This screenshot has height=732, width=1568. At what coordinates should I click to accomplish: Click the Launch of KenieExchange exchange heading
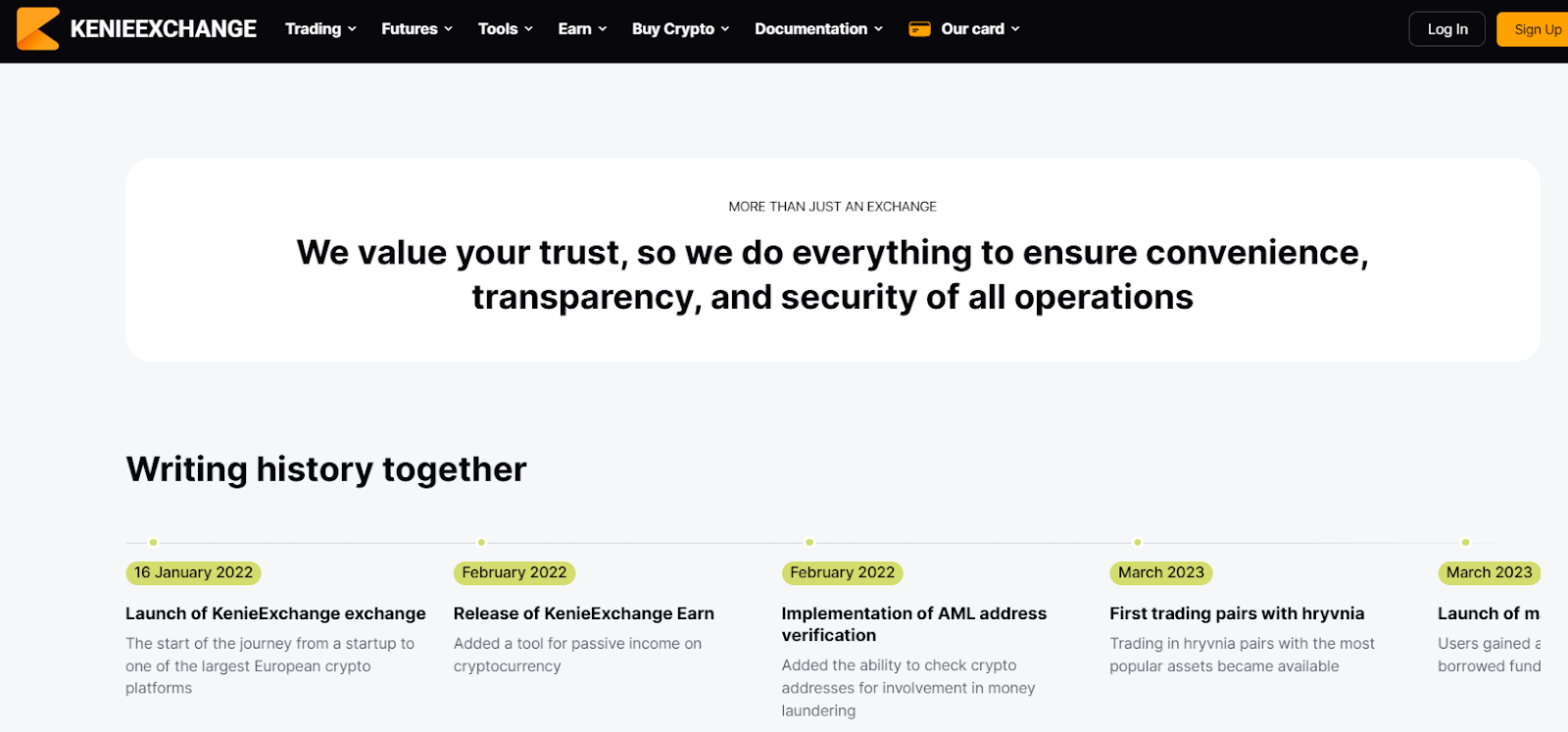(x=275, y=613)
